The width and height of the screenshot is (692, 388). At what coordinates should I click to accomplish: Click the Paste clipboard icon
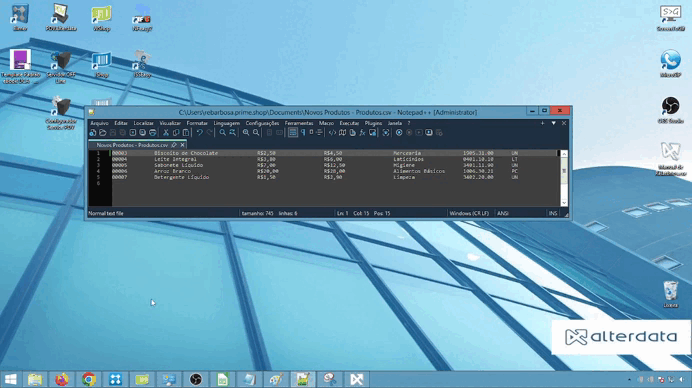point(186,132)
